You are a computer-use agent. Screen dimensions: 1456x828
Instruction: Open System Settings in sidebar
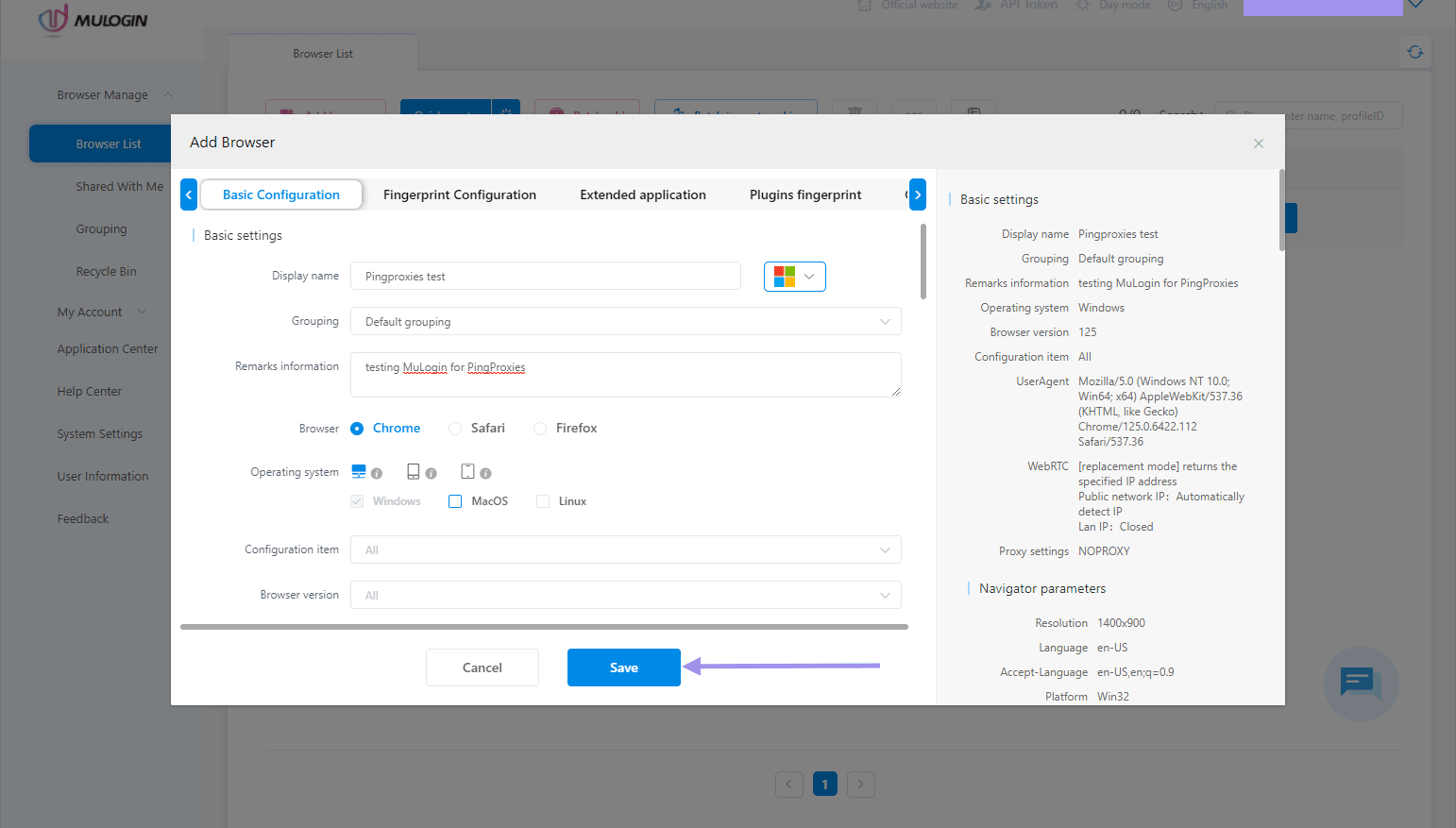[x=100, y=434]
